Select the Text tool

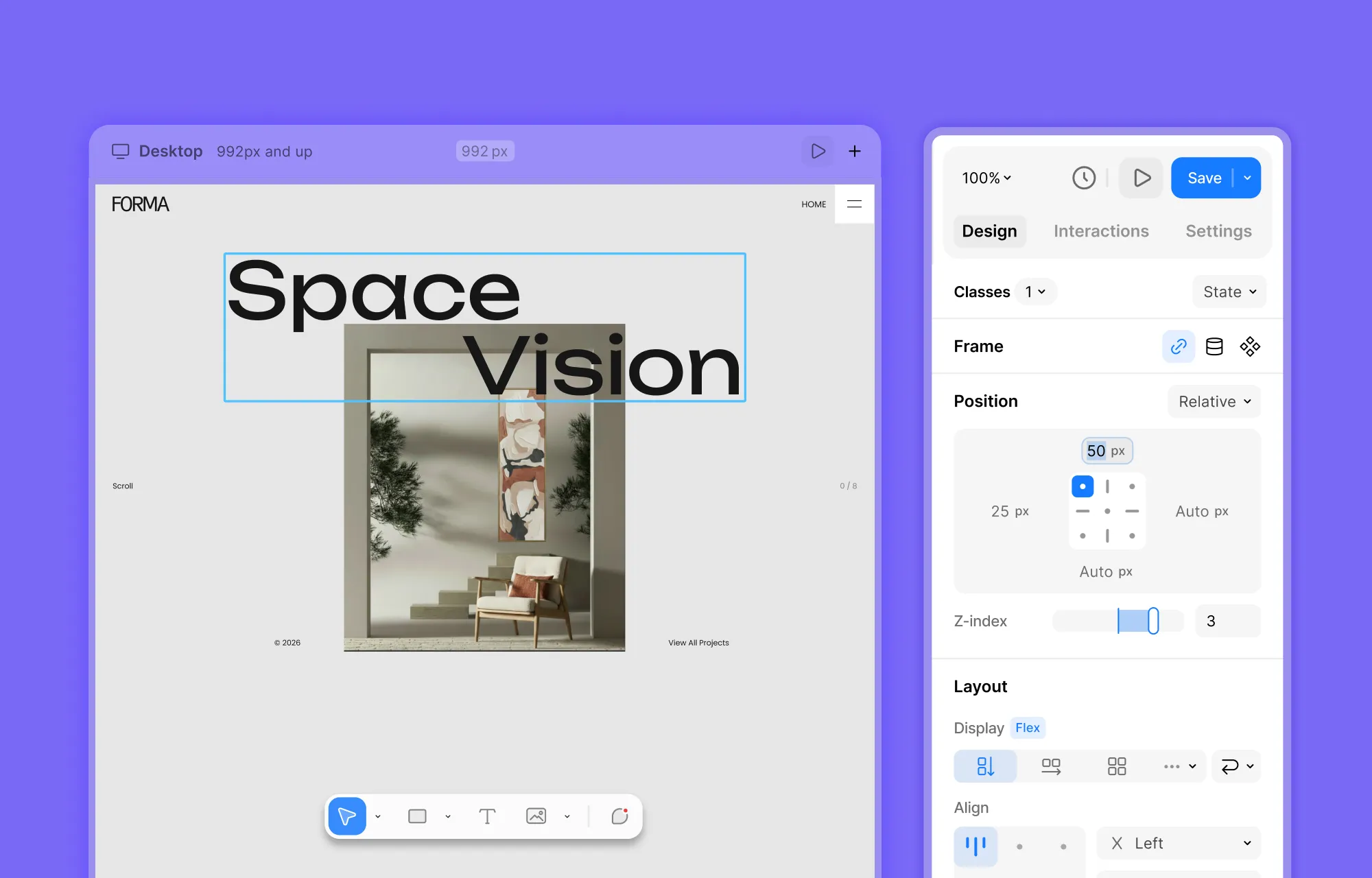[x=487, y=816]
